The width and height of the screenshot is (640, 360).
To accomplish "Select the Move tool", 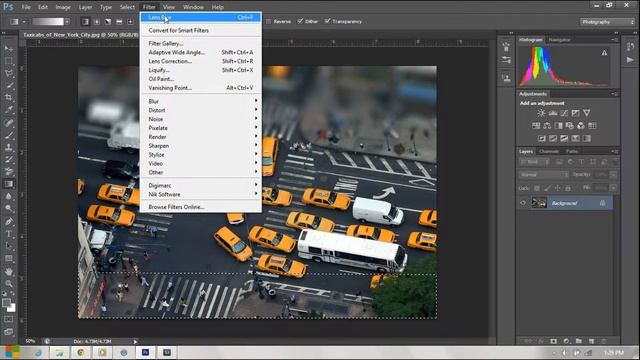I will pyautogui.click(x=9, y=49).
